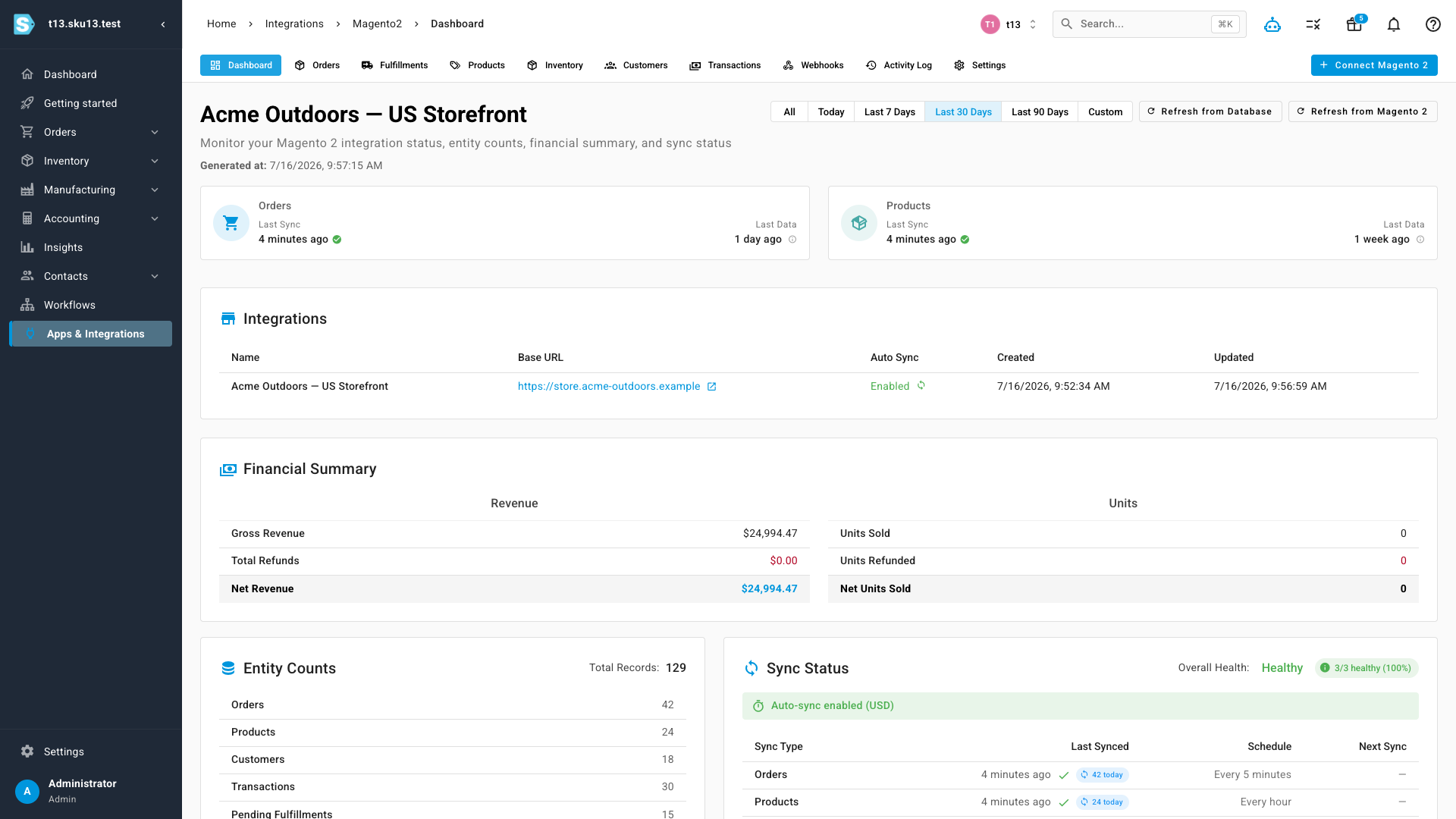Select the All date range filter
Image resolution: width=1456 pixels, height=819 pixels.
(789, 111)
